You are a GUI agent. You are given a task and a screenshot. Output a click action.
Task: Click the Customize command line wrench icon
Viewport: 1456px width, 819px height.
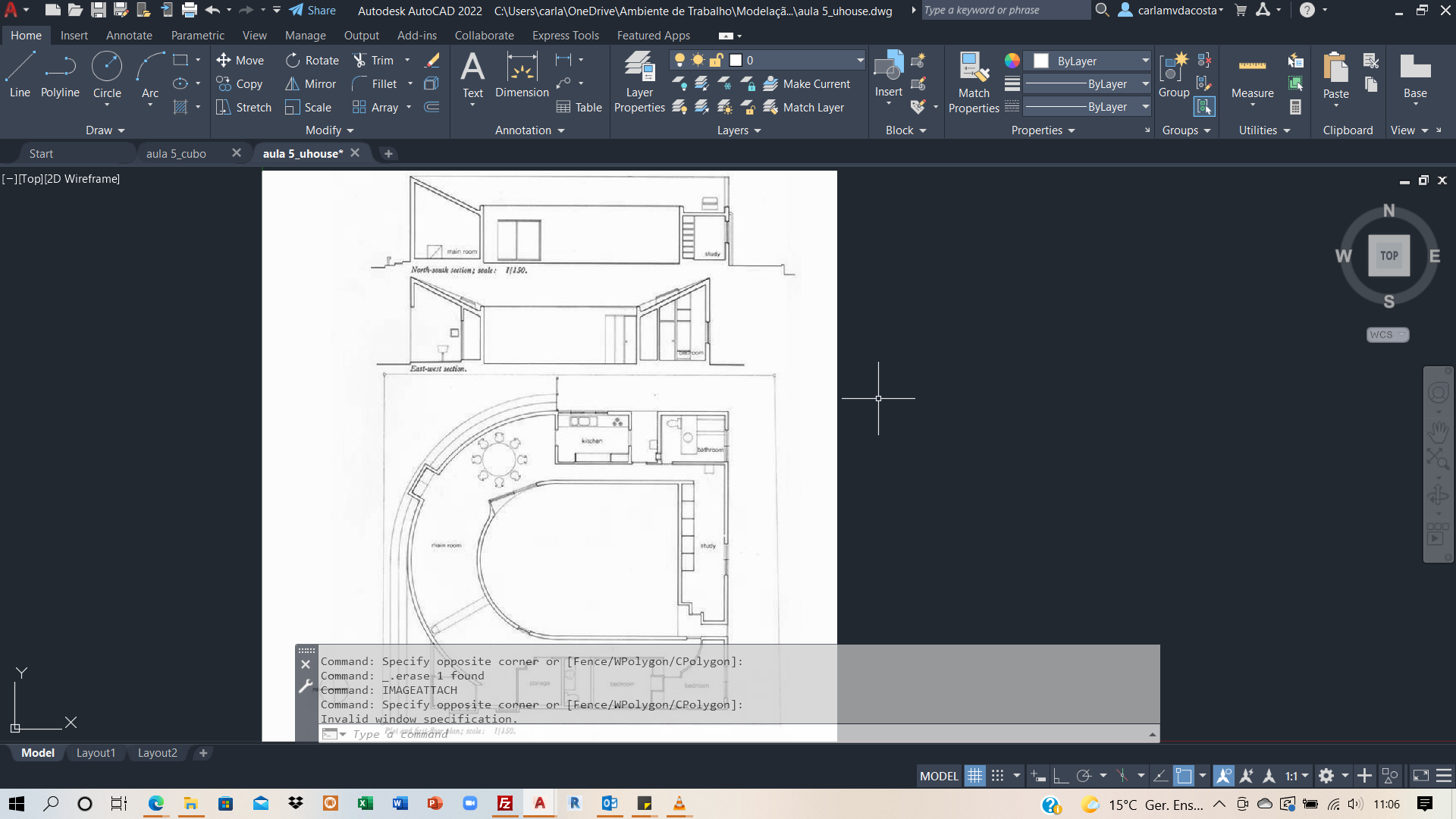[x=306, y=686]
